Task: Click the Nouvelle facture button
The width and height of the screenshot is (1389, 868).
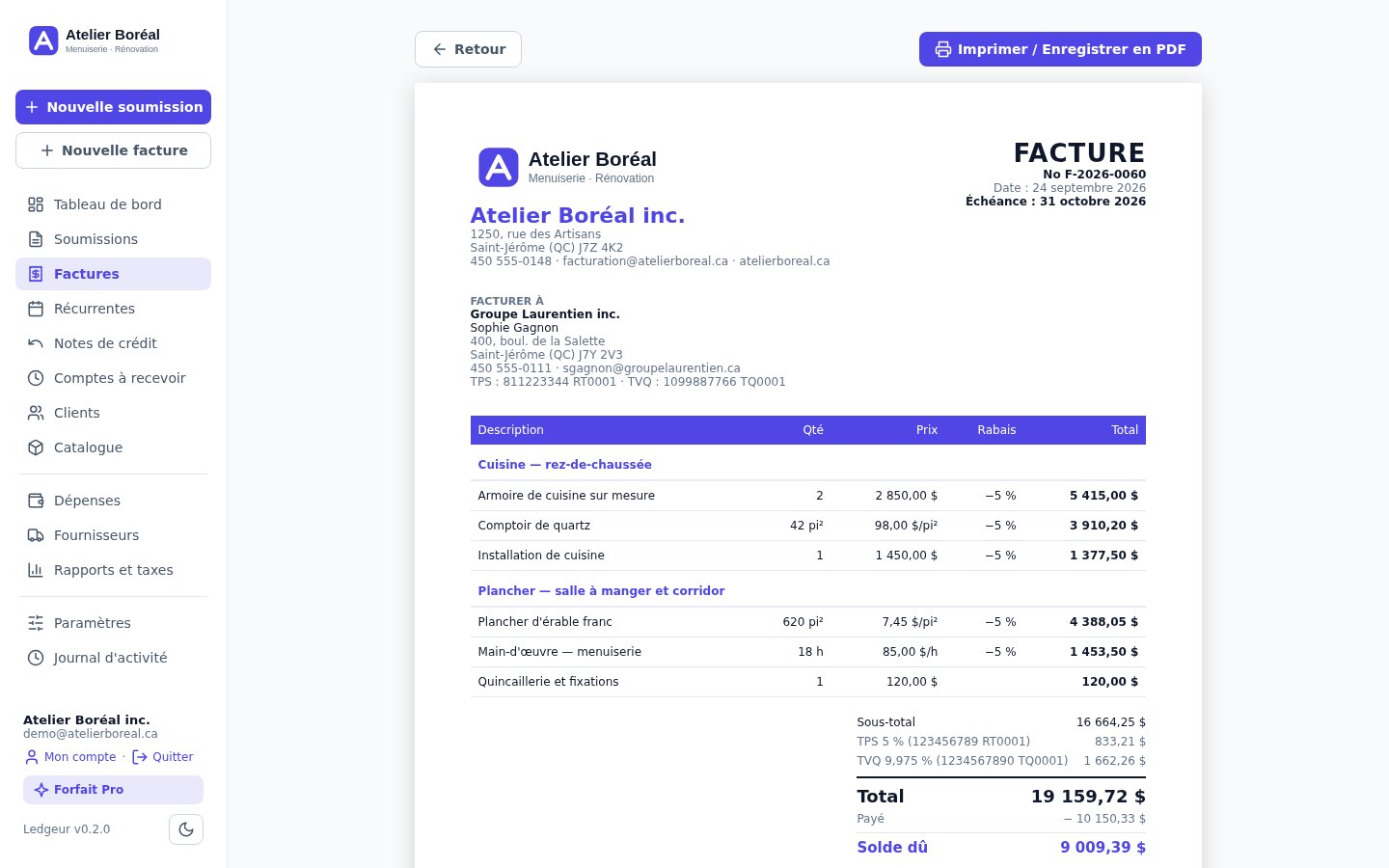Action: click(x=113, y=150)
